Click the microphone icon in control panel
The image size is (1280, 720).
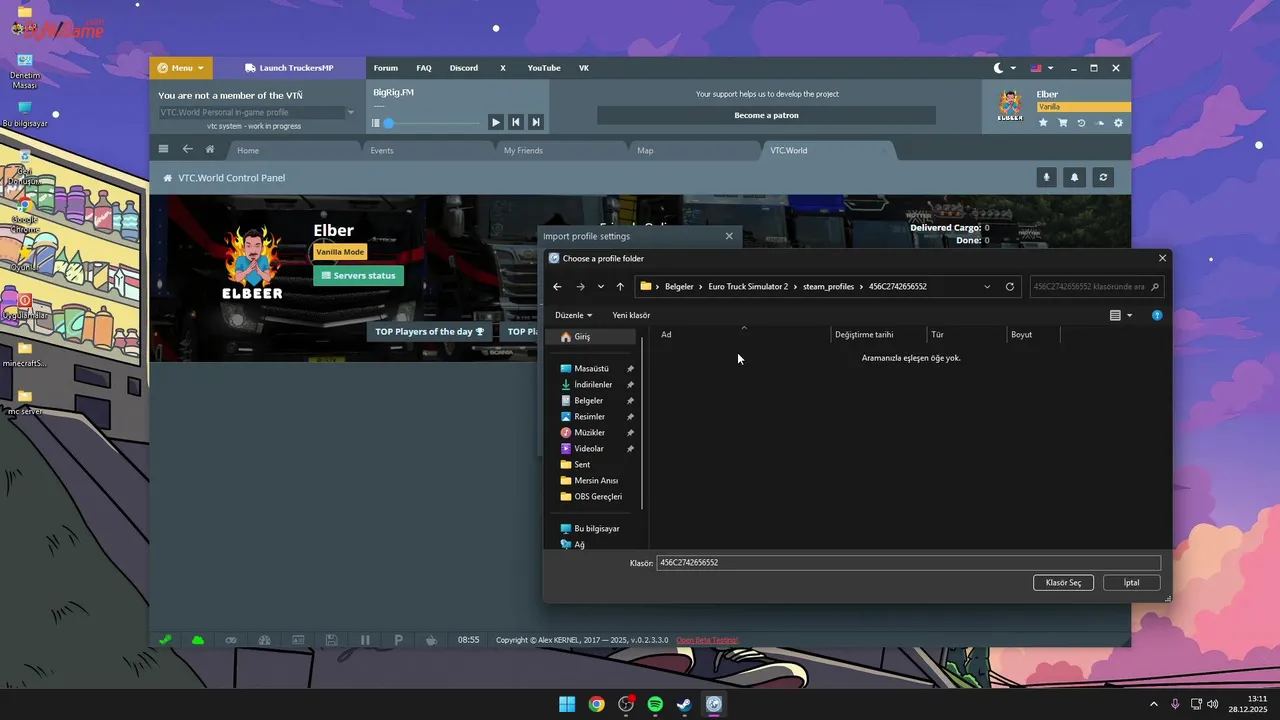1047,177
